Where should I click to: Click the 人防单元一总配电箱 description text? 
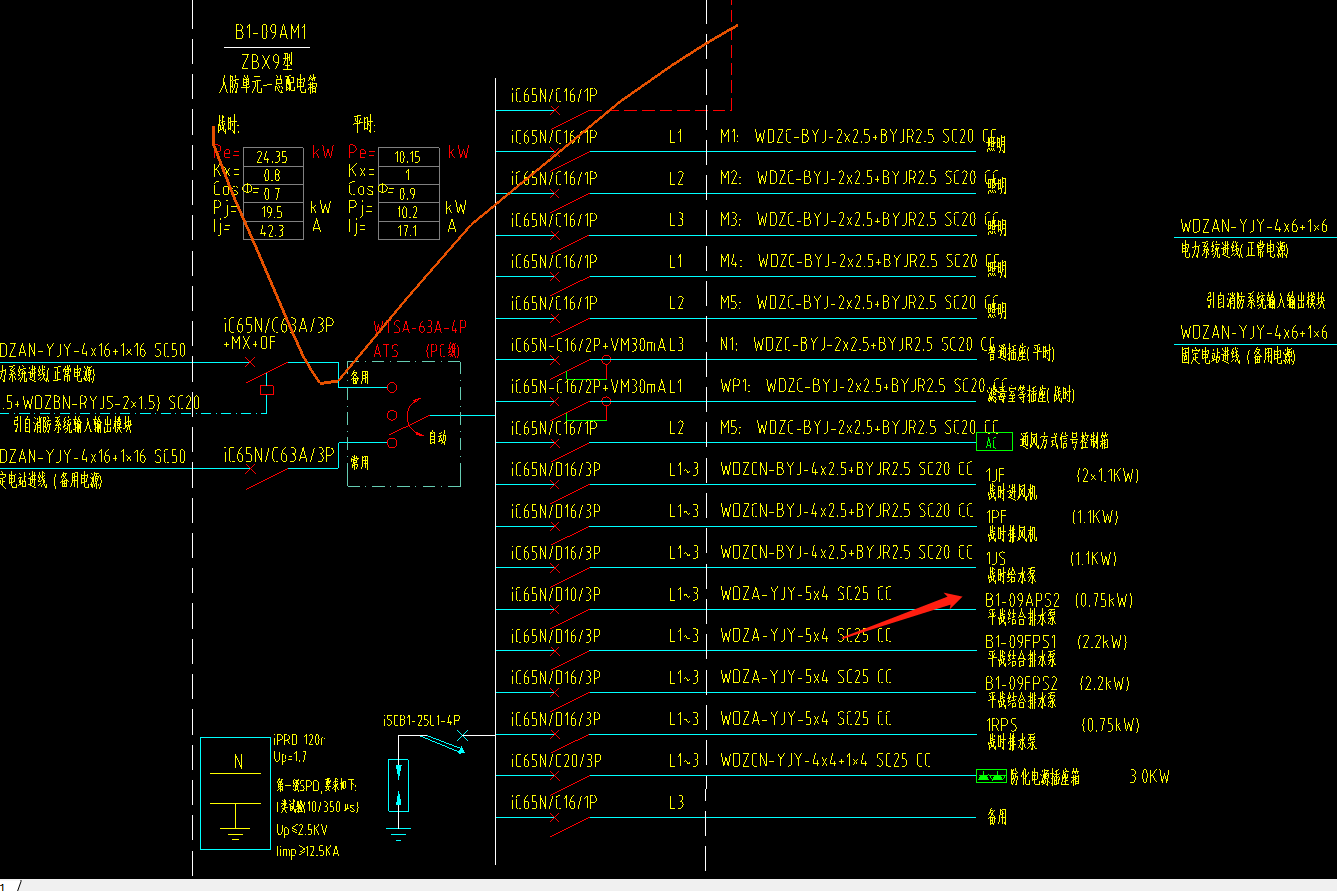click(267, 85)
